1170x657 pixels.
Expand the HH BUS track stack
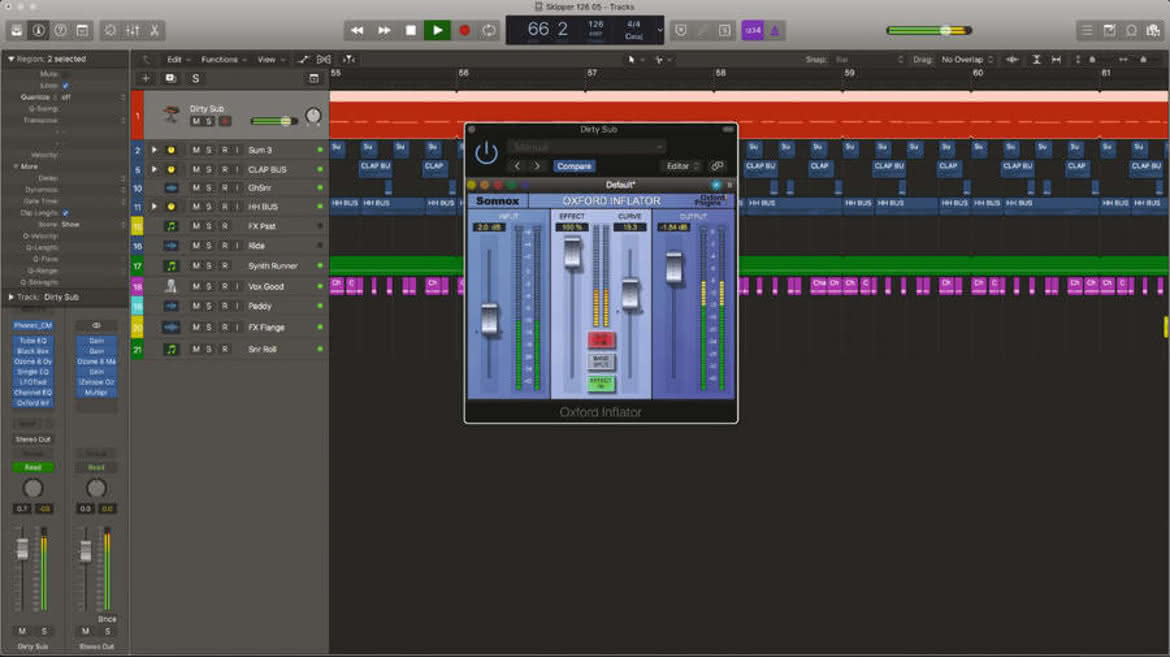(x=154, y=206)
